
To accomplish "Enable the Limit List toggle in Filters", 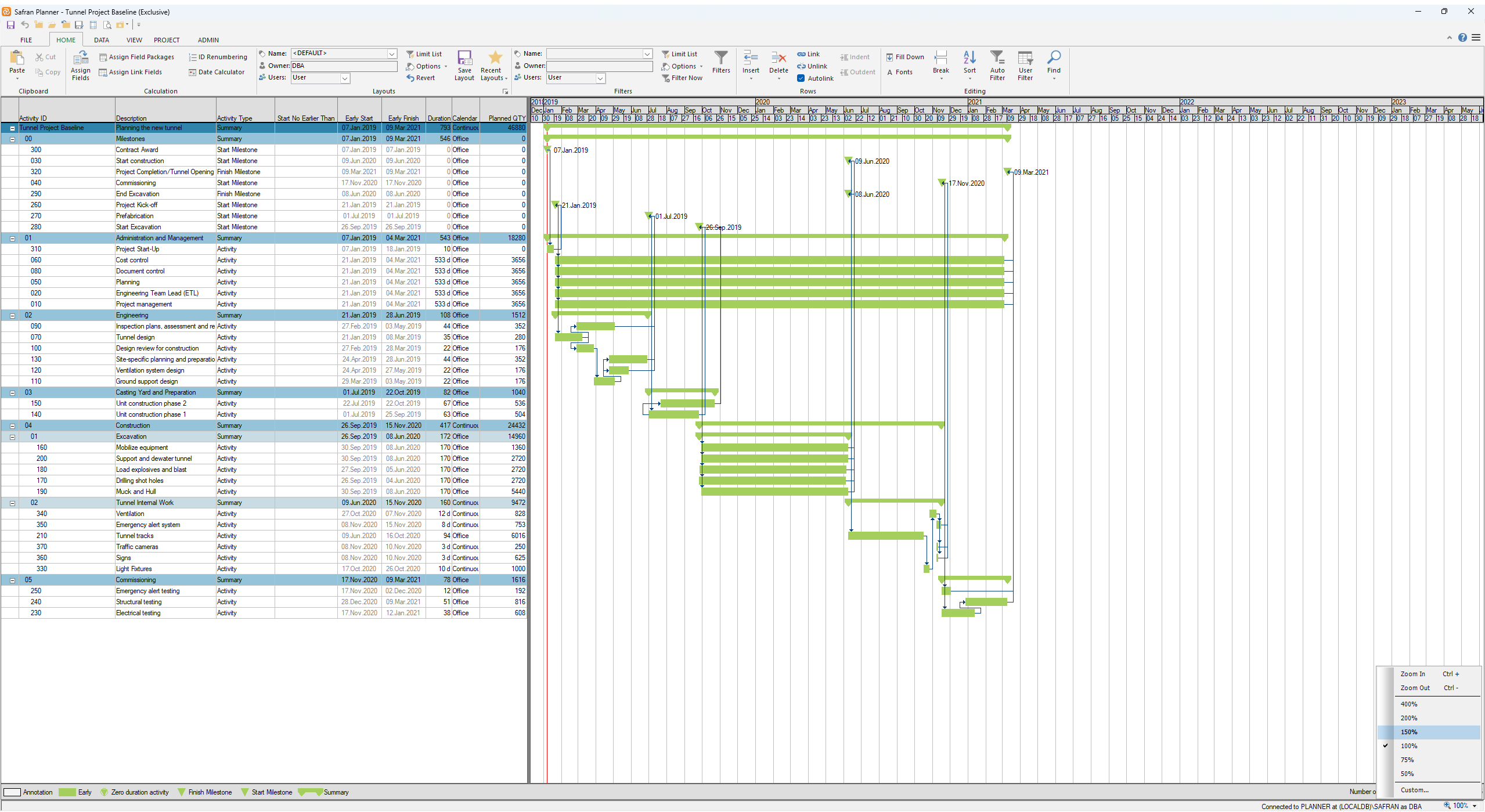I will 683,55.
